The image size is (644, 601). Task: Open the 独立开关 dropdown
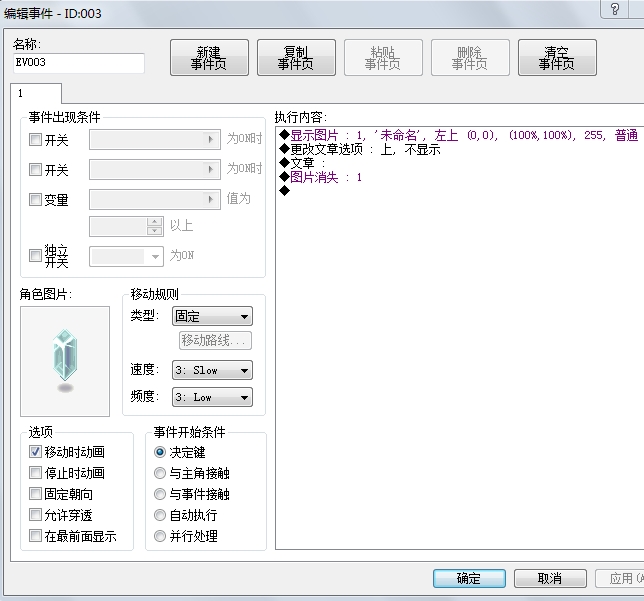pos(126,256)
